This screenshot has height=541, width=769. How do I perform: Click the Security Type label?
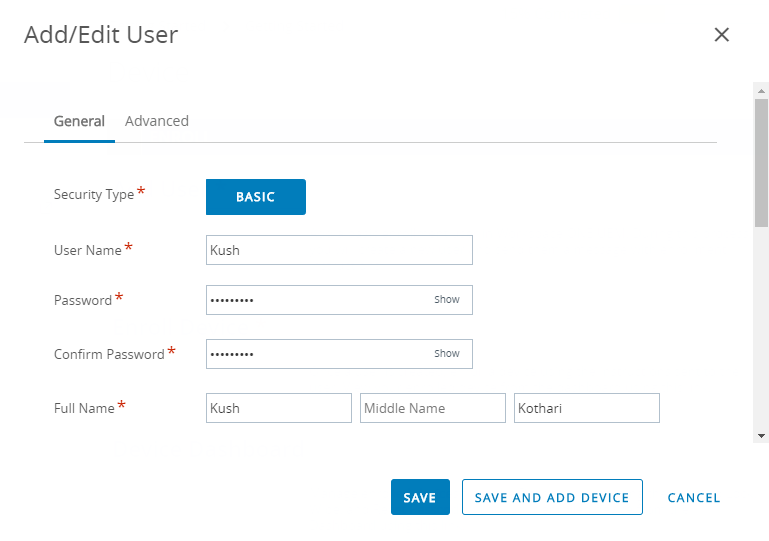pyautogui.click(x=94, y=195)
